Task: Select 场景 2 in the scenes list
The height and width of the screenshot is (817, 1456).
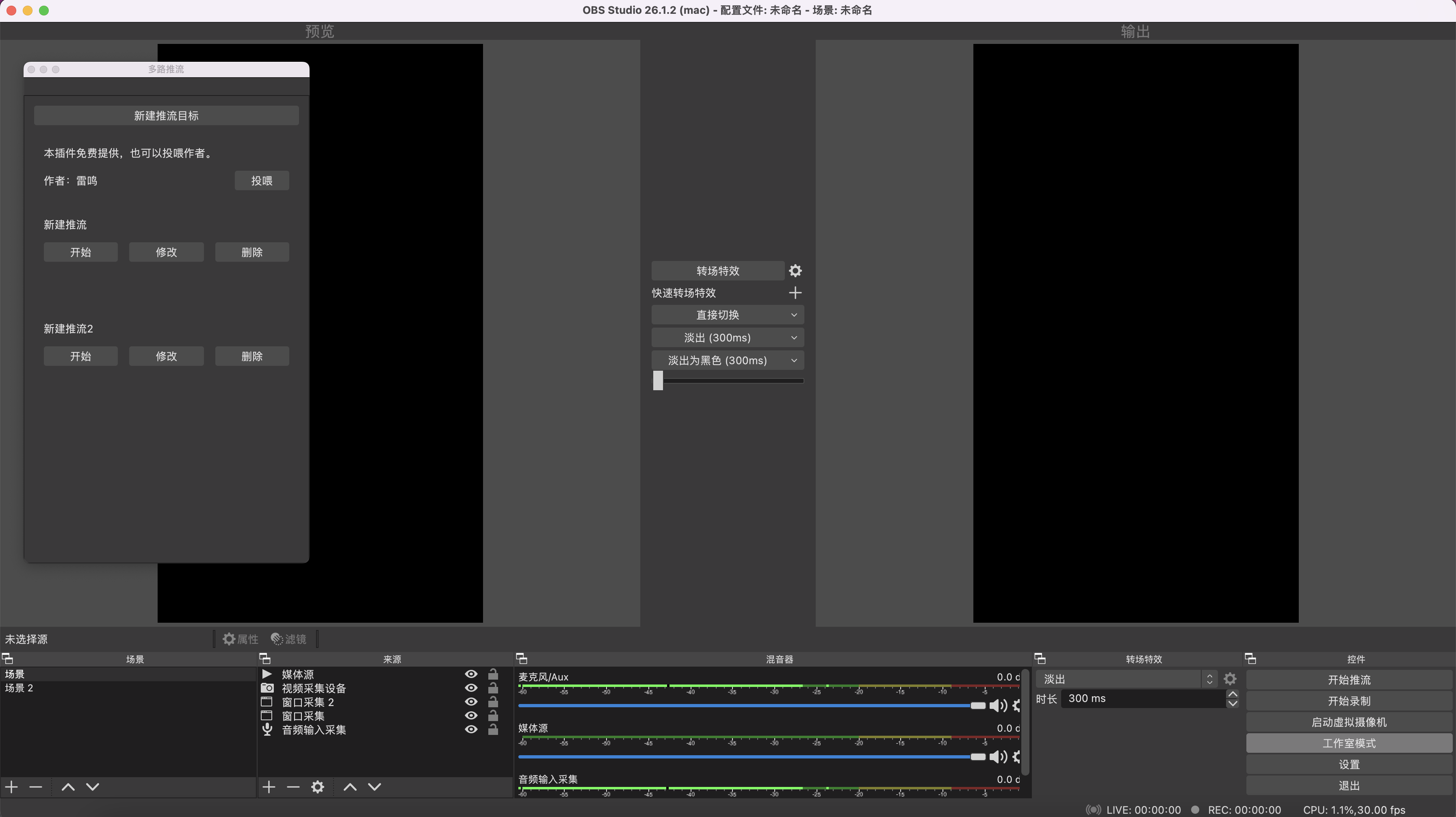Action: (19, 688)
